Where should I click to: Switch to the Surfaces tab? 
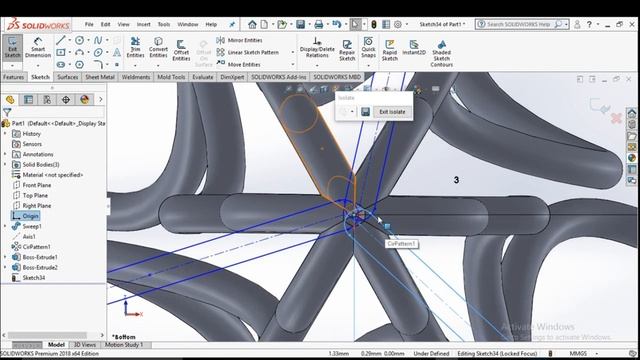tap(67, 77)
